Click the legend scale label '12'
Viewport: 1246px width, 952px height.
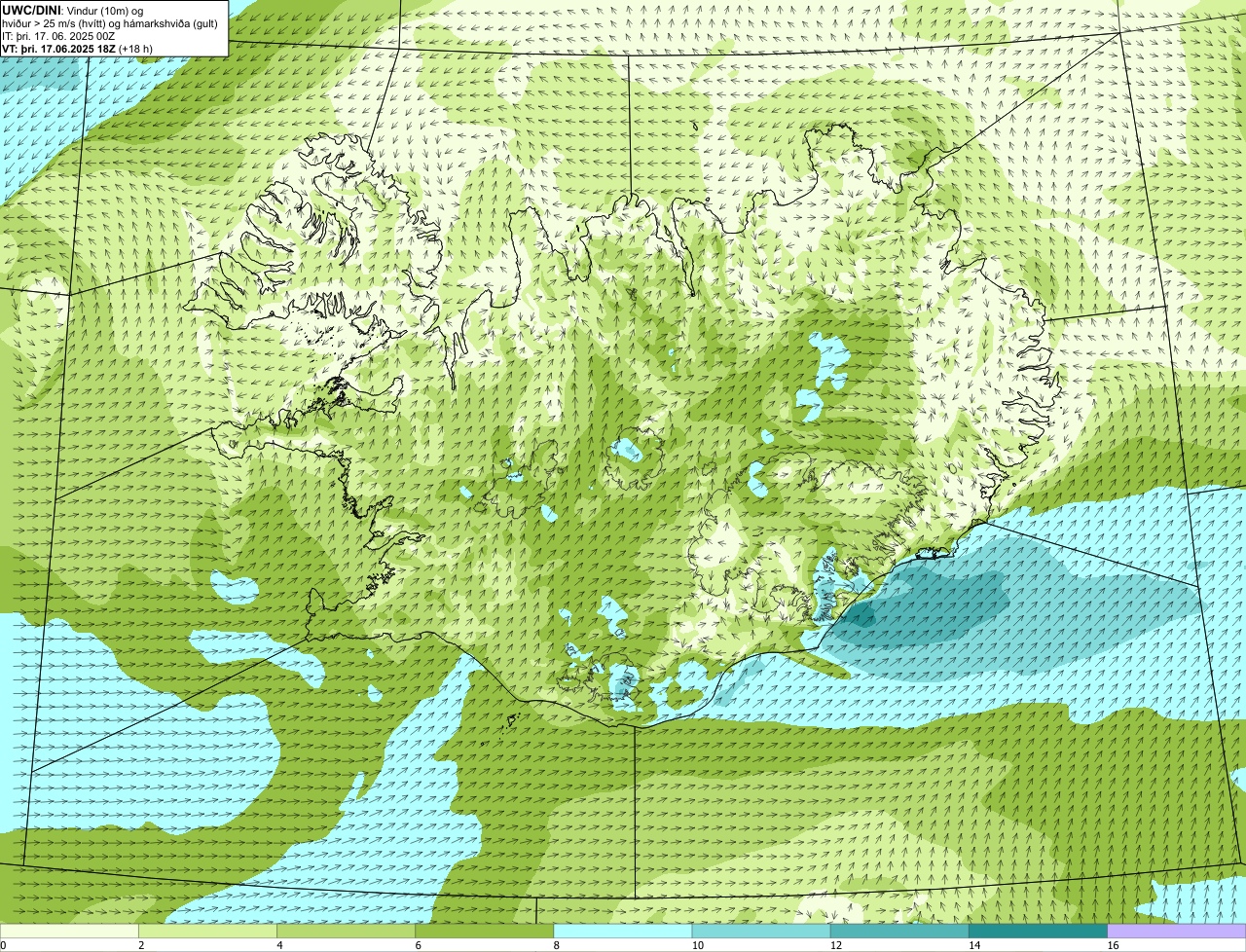coord(836,945)
